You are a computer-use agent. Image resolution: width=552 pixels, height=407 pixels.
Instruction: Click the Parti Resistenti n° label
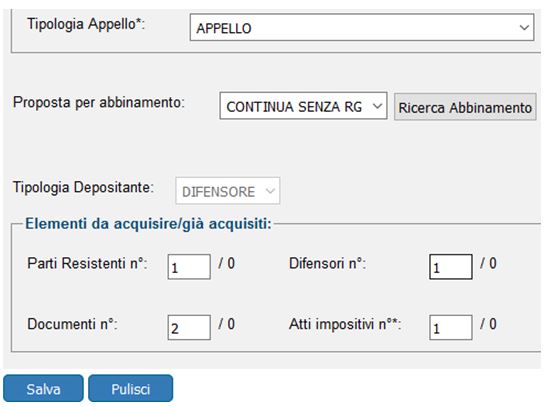coord(87,263)
